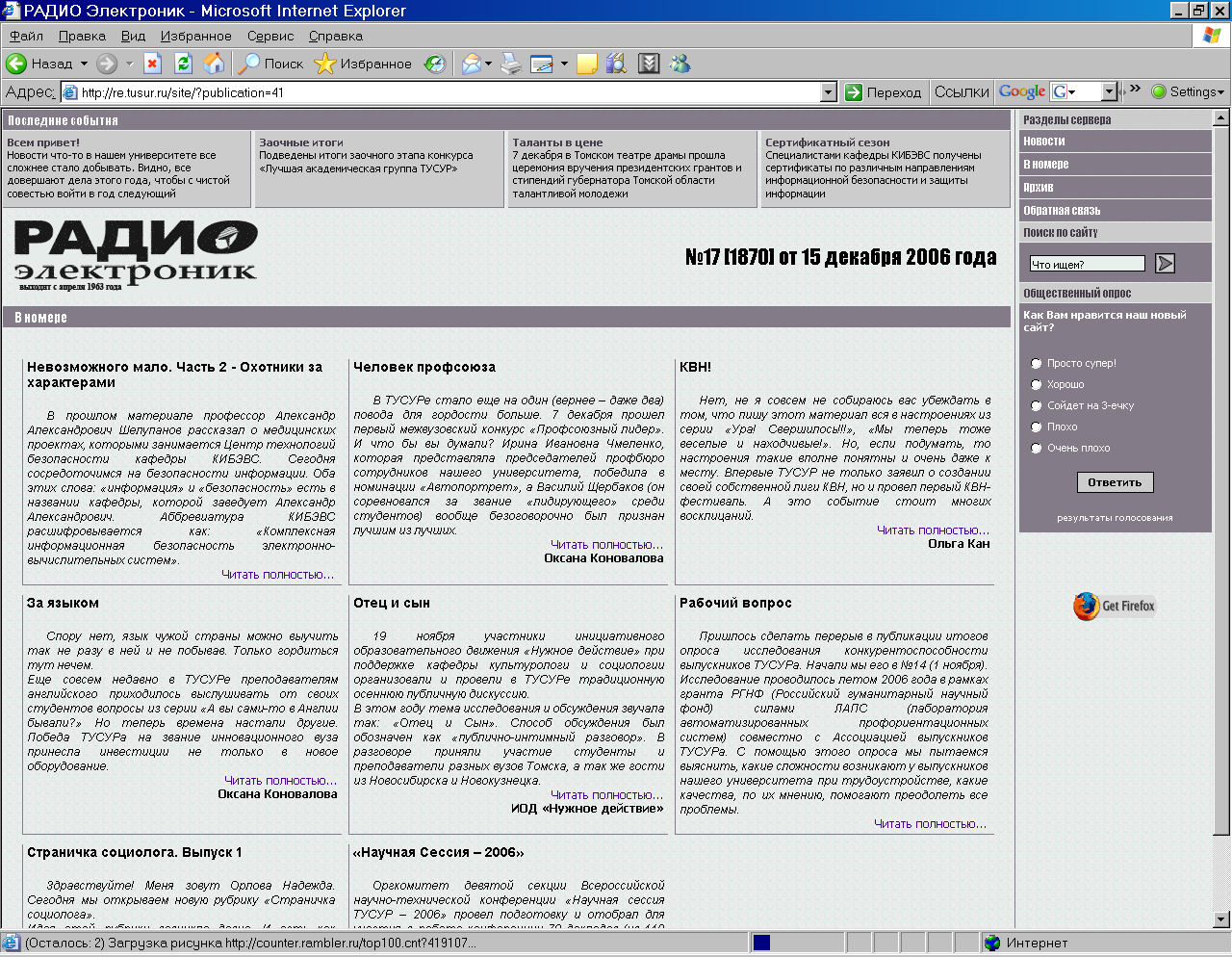Open the Google toolbar Settings dropdown
This screenshot has width=1232, height=957.
click(1188, 91)
